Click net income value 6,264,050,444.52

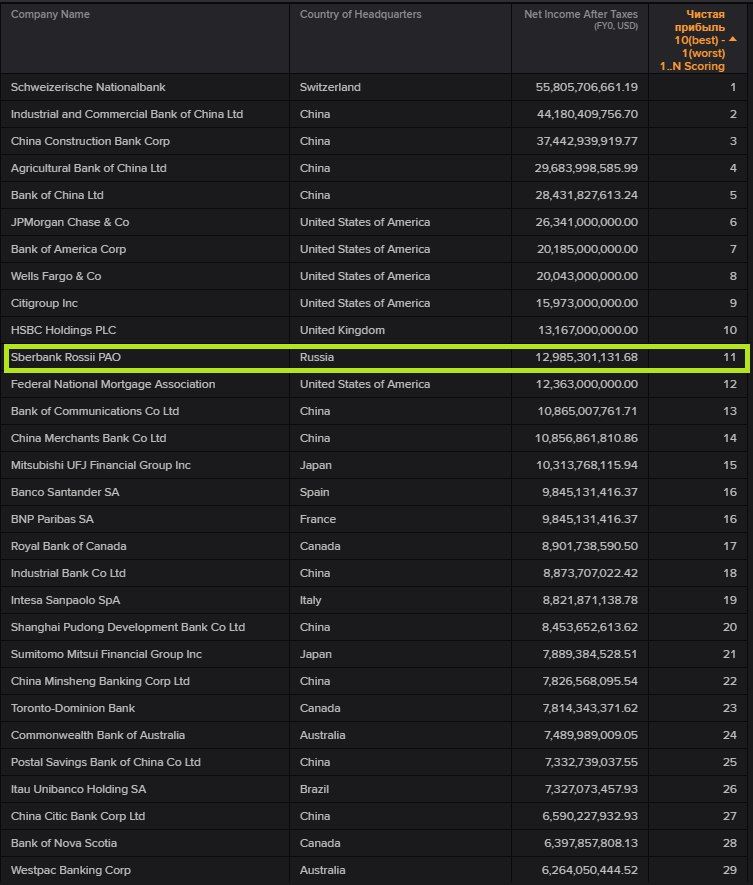590,870
